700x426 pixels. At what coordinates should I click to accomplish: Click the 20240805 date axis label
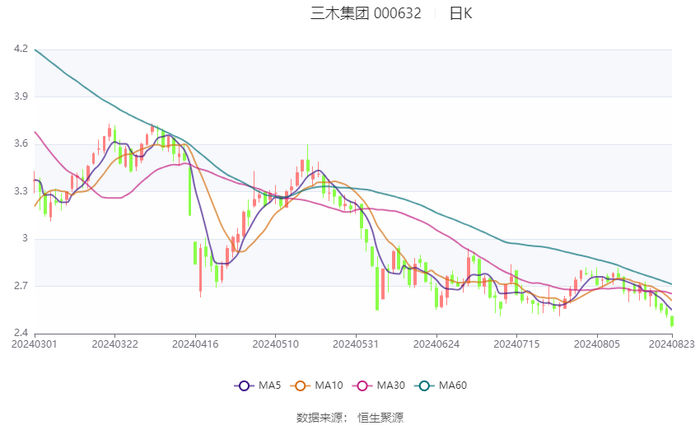coord(597,344)
